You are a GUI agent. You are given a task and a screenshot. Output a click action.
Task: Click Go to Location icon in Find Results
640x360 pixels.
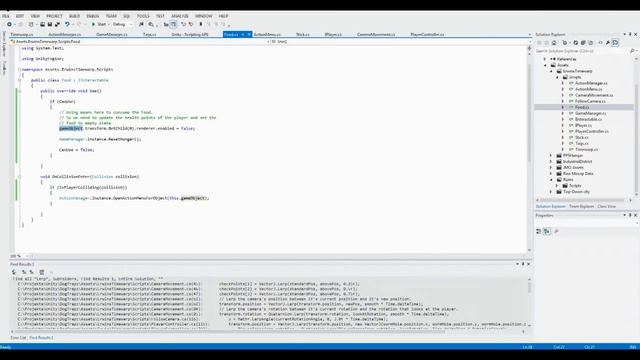pos(14,272)
